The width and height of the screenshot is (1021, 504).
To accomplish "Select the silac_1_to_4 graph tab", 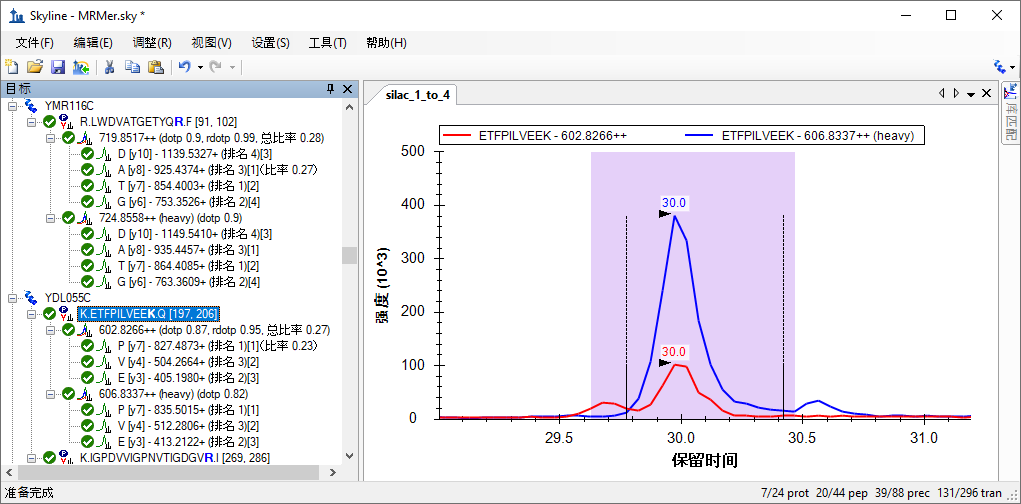I will tap(417, 95).
